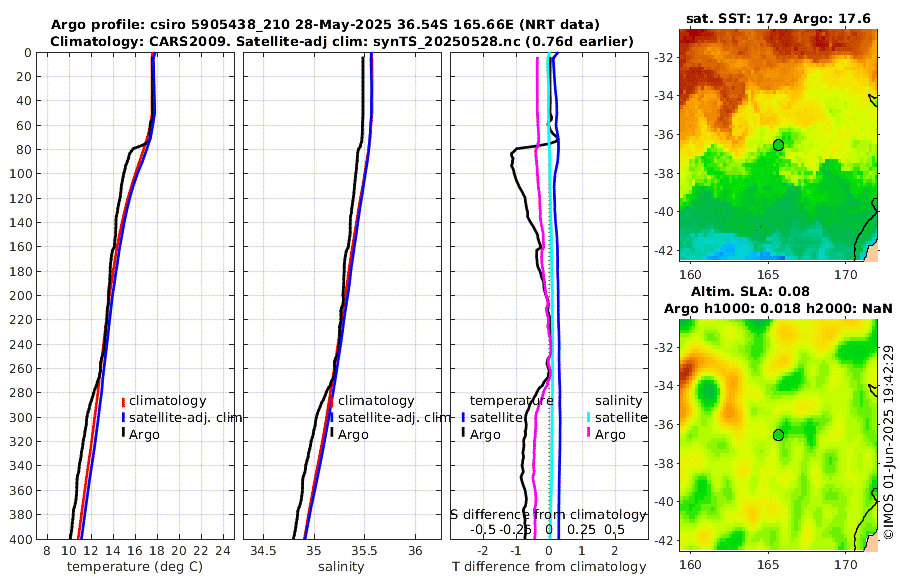This screenshot has height=580, width=900.
Task: Click the float location circle on SST map
Action: (x=778, y=145)
